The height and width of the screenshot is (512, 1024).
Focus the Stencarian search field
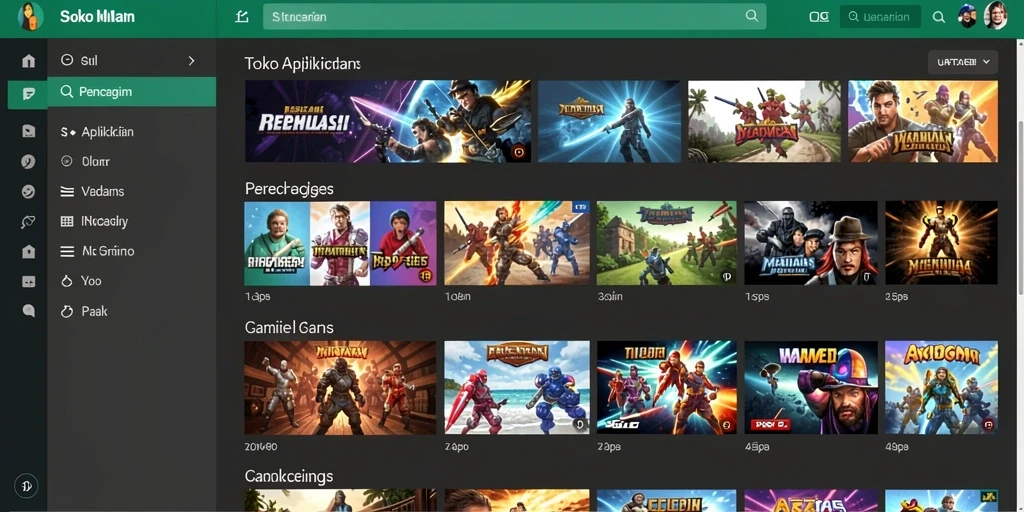coord(515,16)
